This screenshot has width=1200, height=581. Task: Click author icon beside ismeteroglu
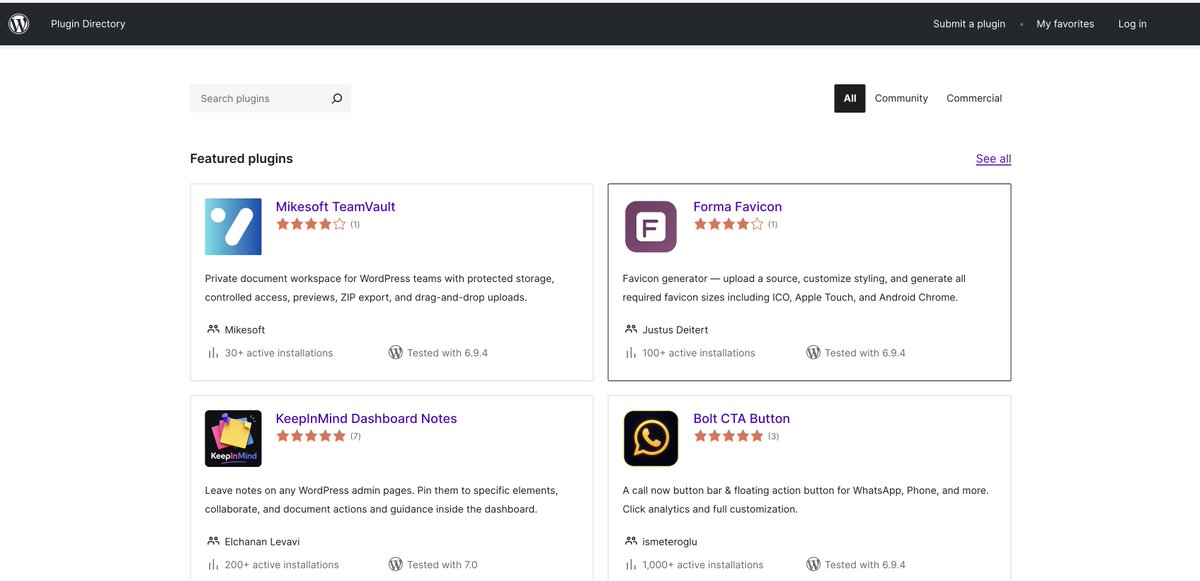pyautogui.click(x=631, y=541)
